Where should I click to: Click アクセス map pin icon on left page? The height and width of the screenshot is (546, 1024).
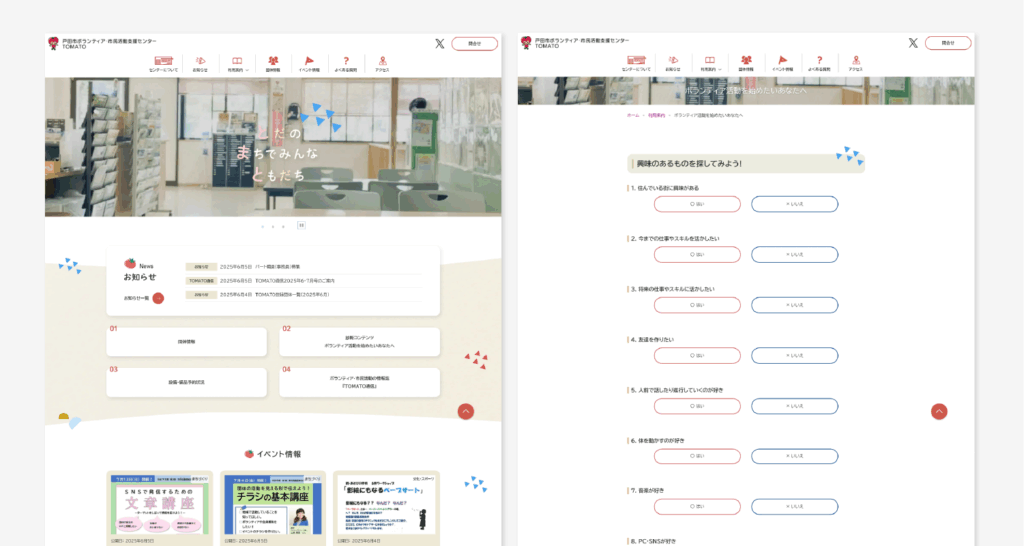tap(383, 61)
